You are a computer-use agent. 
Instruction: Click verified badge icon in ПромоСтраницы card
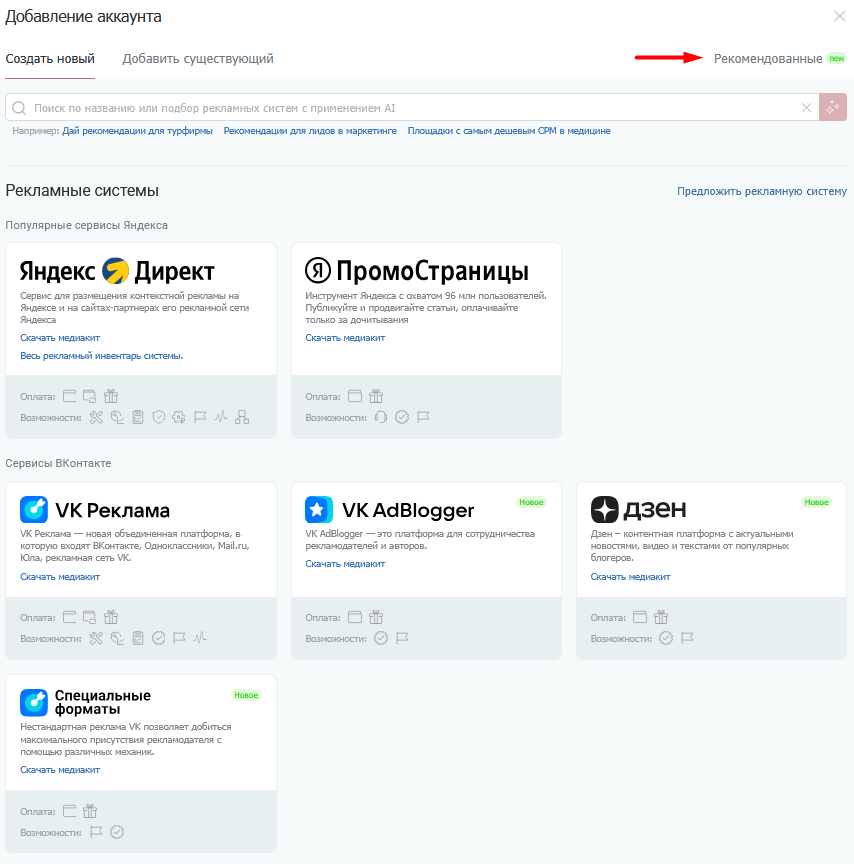(x=402, y=417)
